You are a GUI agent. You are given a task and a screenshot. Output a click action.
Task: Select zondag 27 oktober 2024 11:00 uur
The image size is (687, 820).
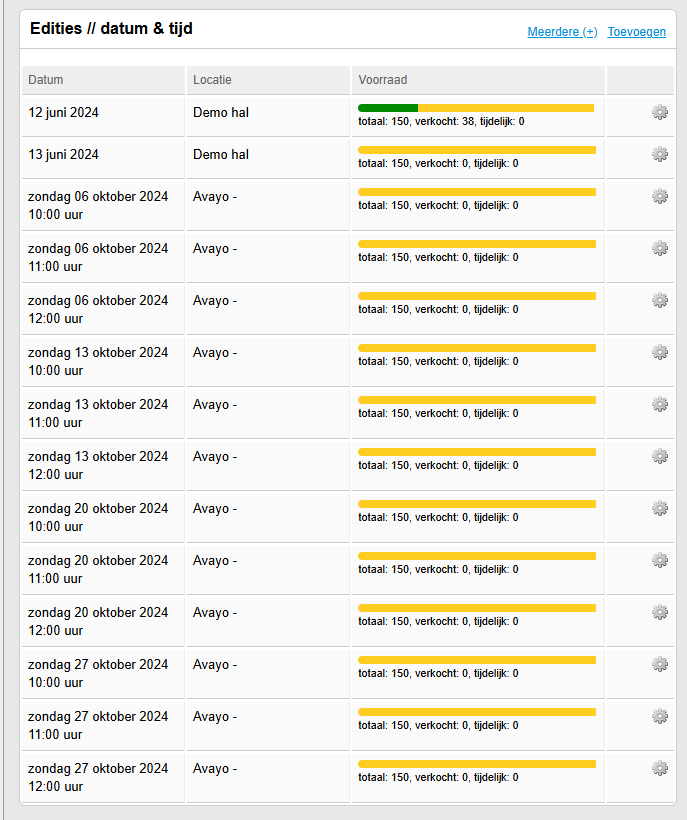pos(98,725)
